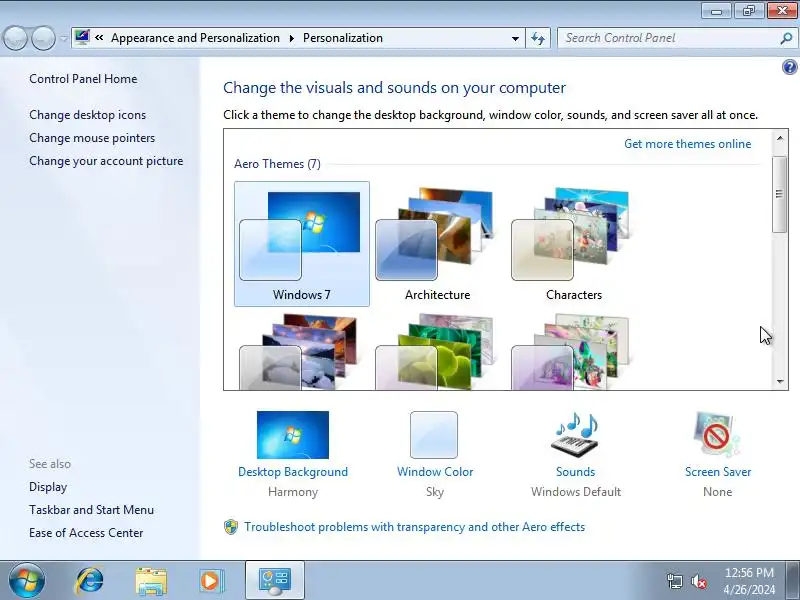Click the search magnifier icon
This screenshot has width=800, height=600.
point(786,38)
